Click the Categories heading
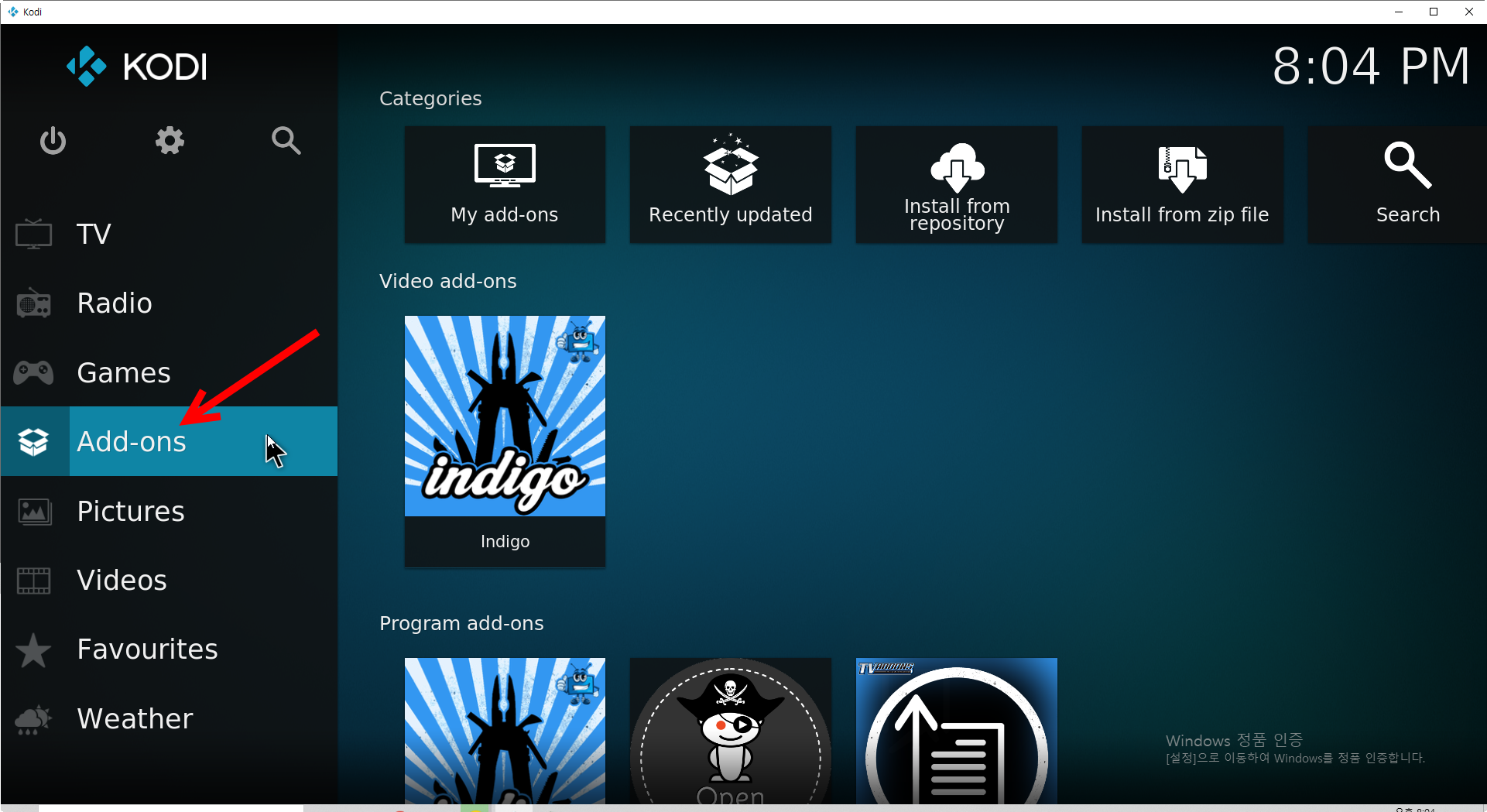The height and width of the screenshot is (812, 1487). (430, 99)
